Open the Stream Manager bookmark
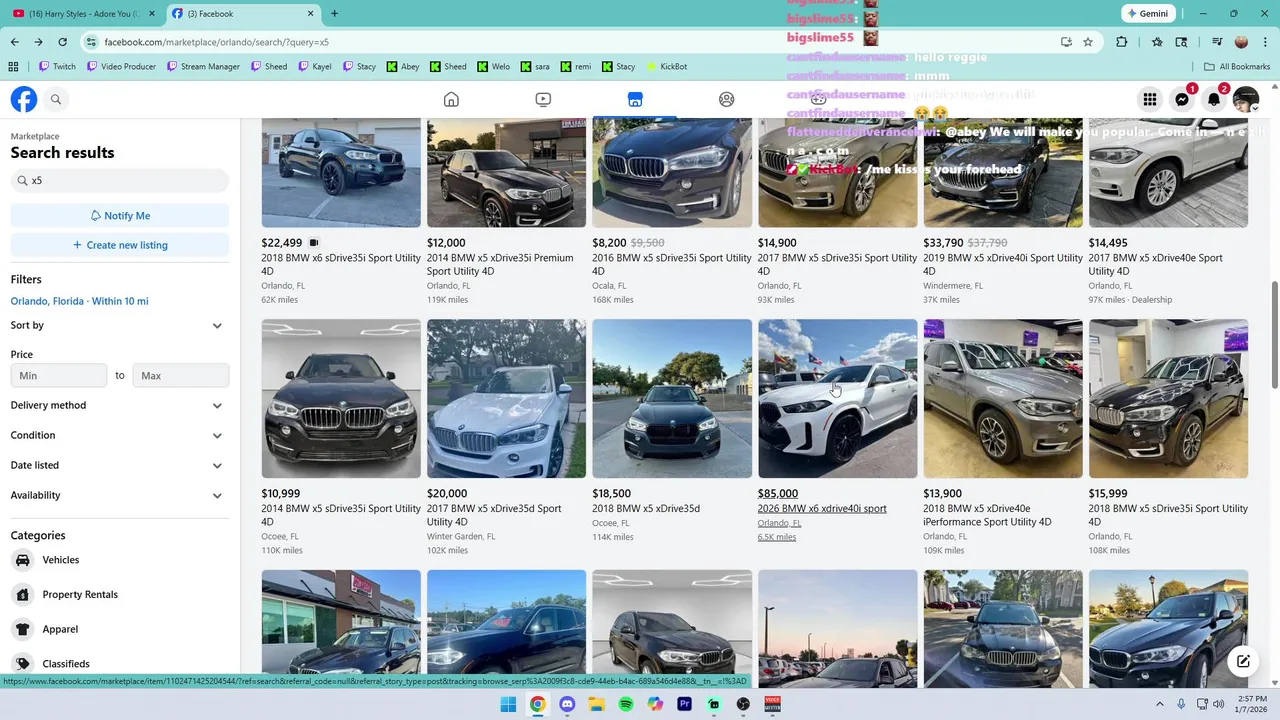Screen dimensions: 1280x720 pyautogui.click(x=203, y=67)
